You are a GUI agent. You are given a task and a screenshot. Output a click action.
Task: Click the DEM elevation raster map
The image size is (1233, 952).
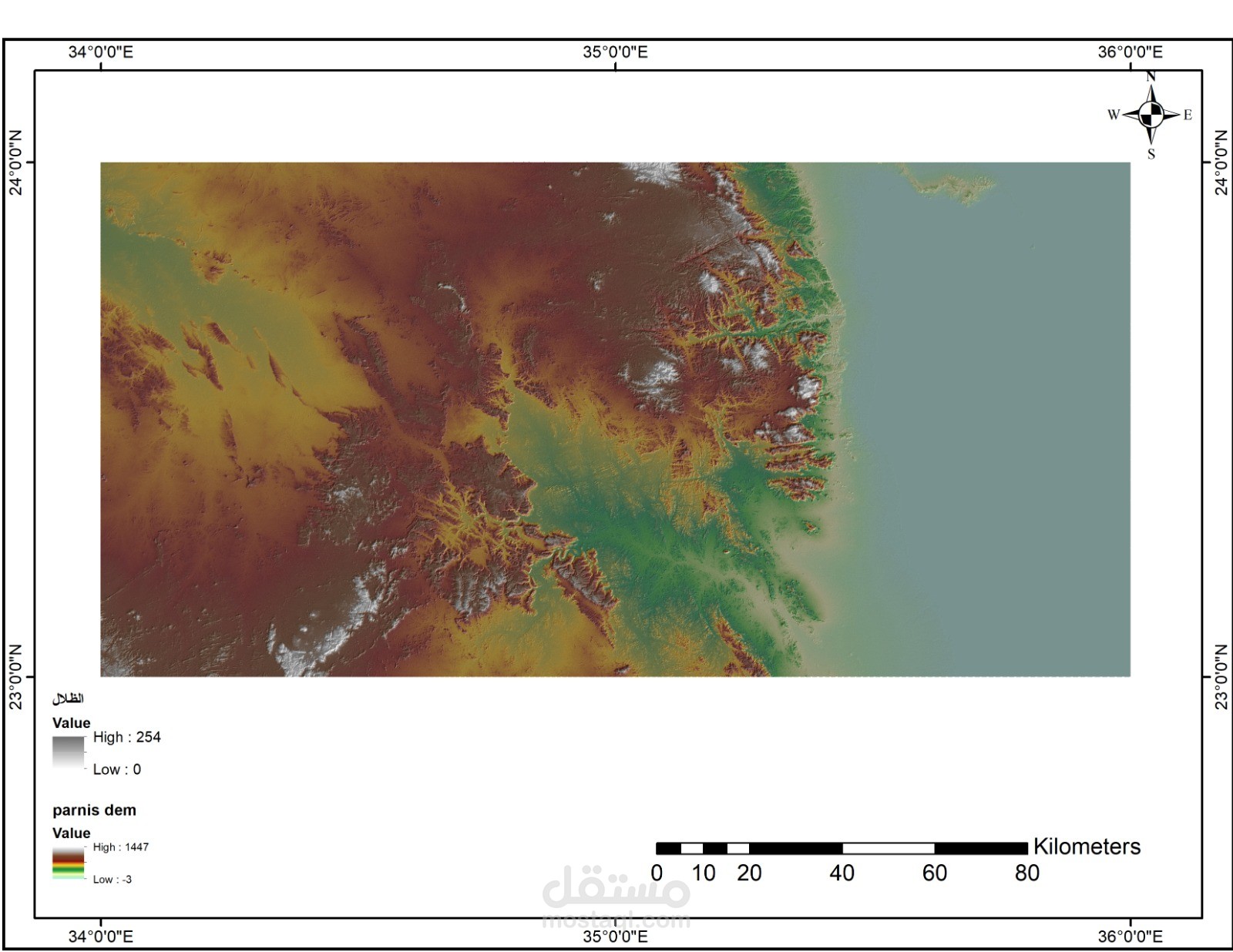615,420
